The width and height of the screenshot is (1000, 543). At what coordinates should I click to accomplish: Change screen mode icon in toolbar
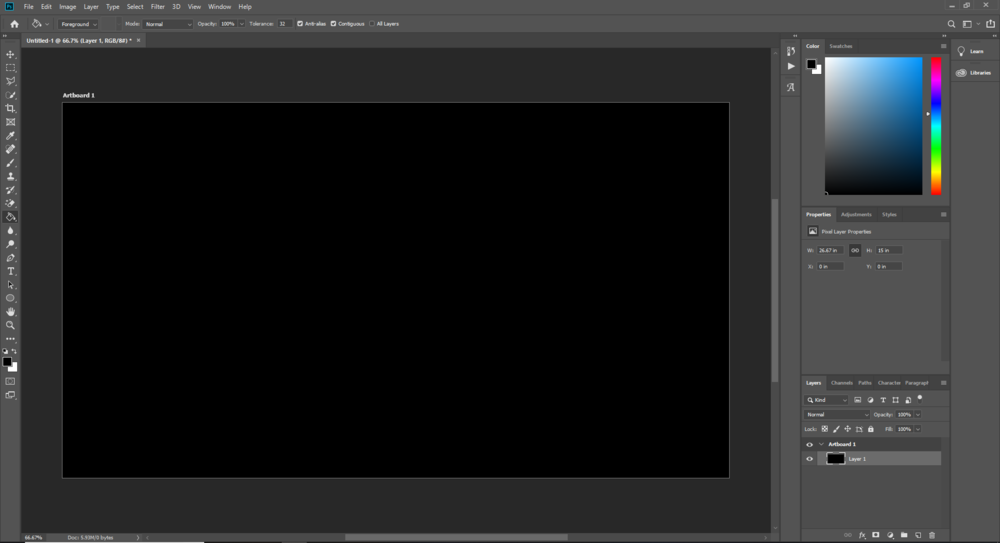pyautogui.click(x=10, y=395)
